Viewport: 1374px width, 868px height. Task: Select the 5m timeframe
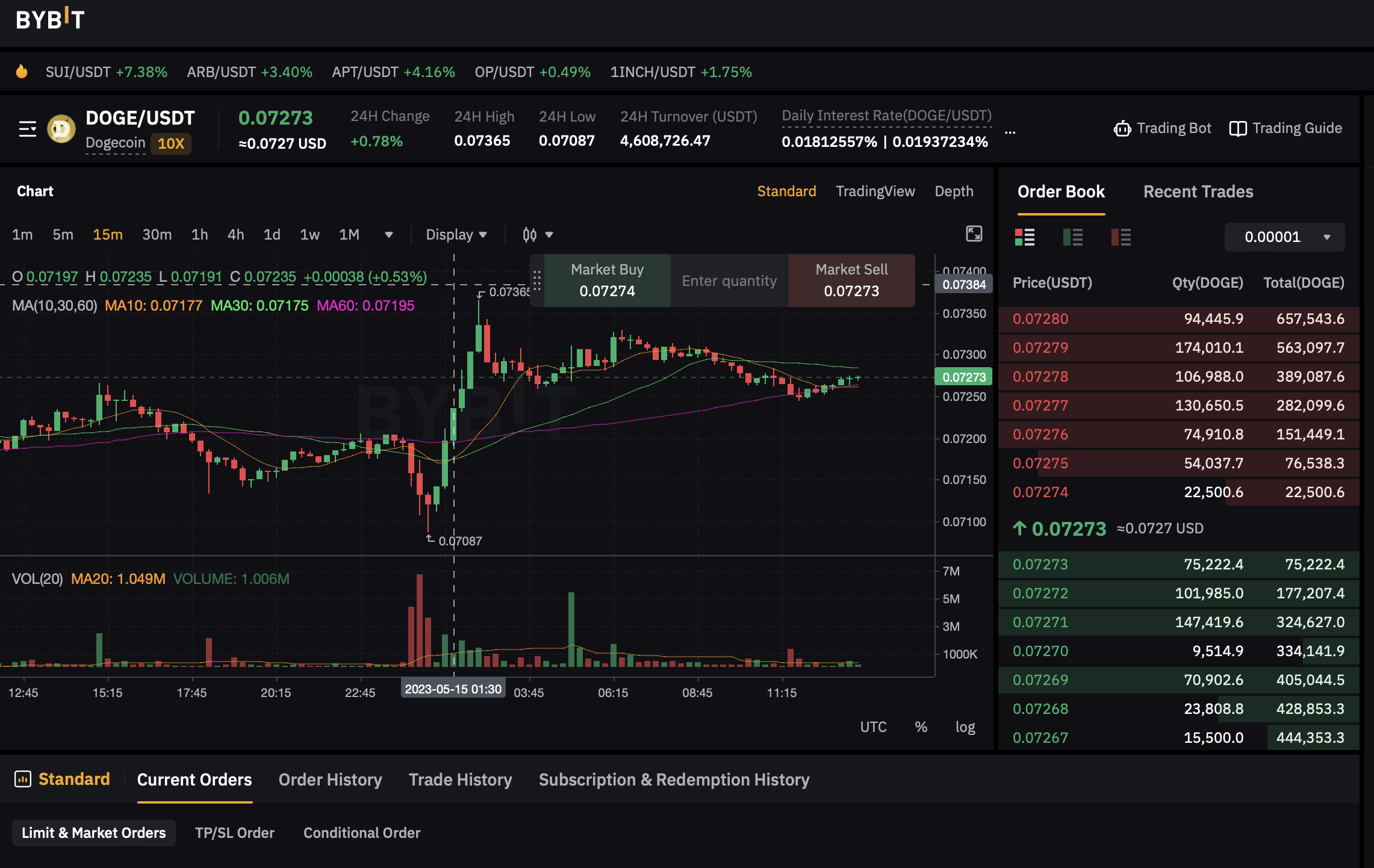tap(63, 235)
